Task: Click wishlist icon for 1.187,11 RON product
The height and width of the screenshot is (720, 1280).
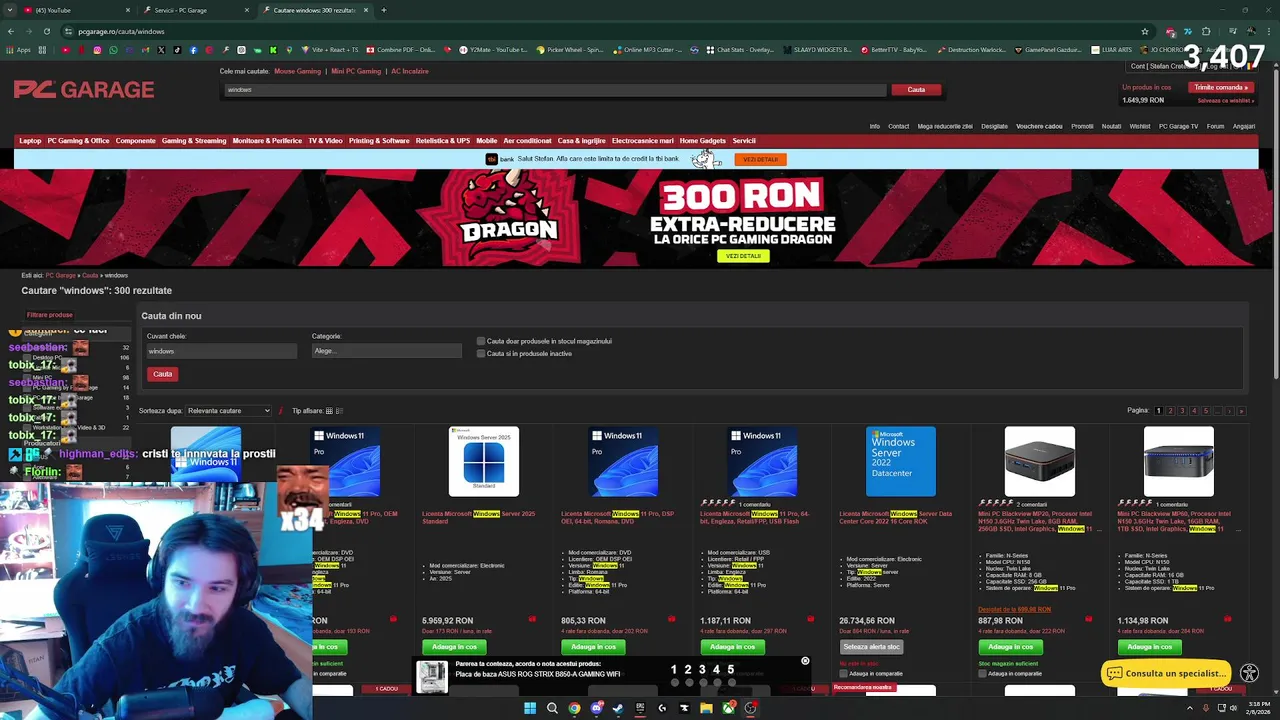Action: click(810, 619)
